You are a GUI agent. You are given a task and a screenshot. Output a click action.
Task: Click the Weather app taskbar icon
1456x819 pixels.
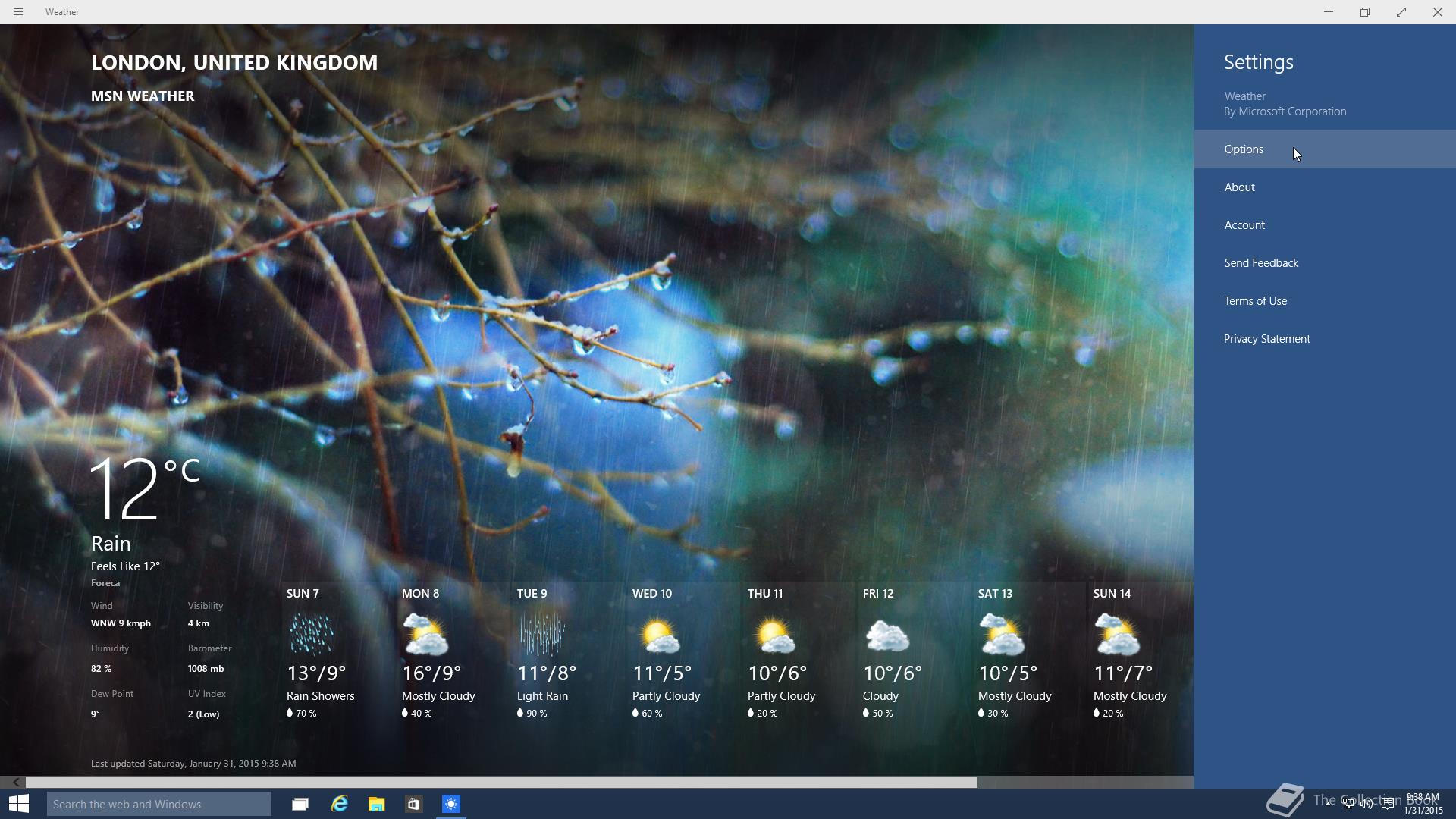click(x=451, y=804)
